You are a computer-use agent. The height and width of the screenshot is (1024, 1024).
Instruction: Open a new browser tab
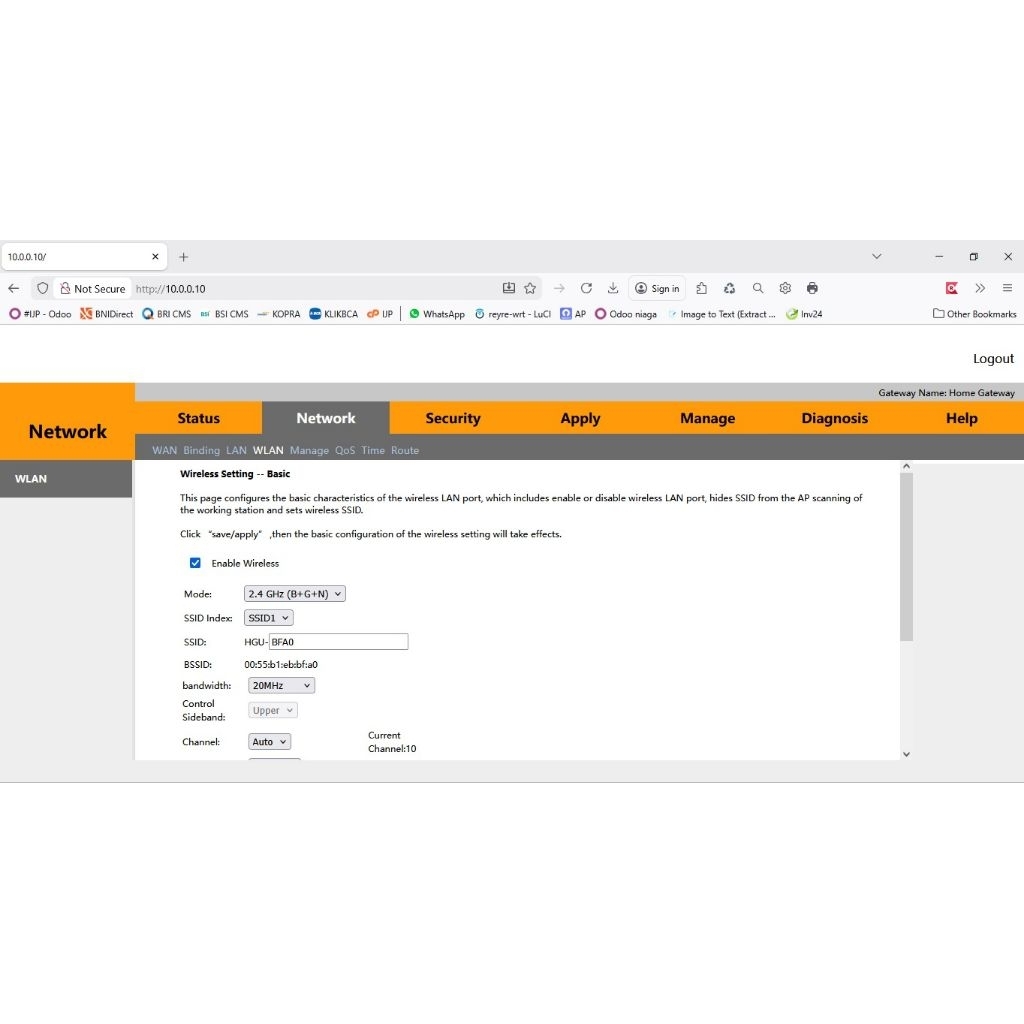[x=183, y=257]
